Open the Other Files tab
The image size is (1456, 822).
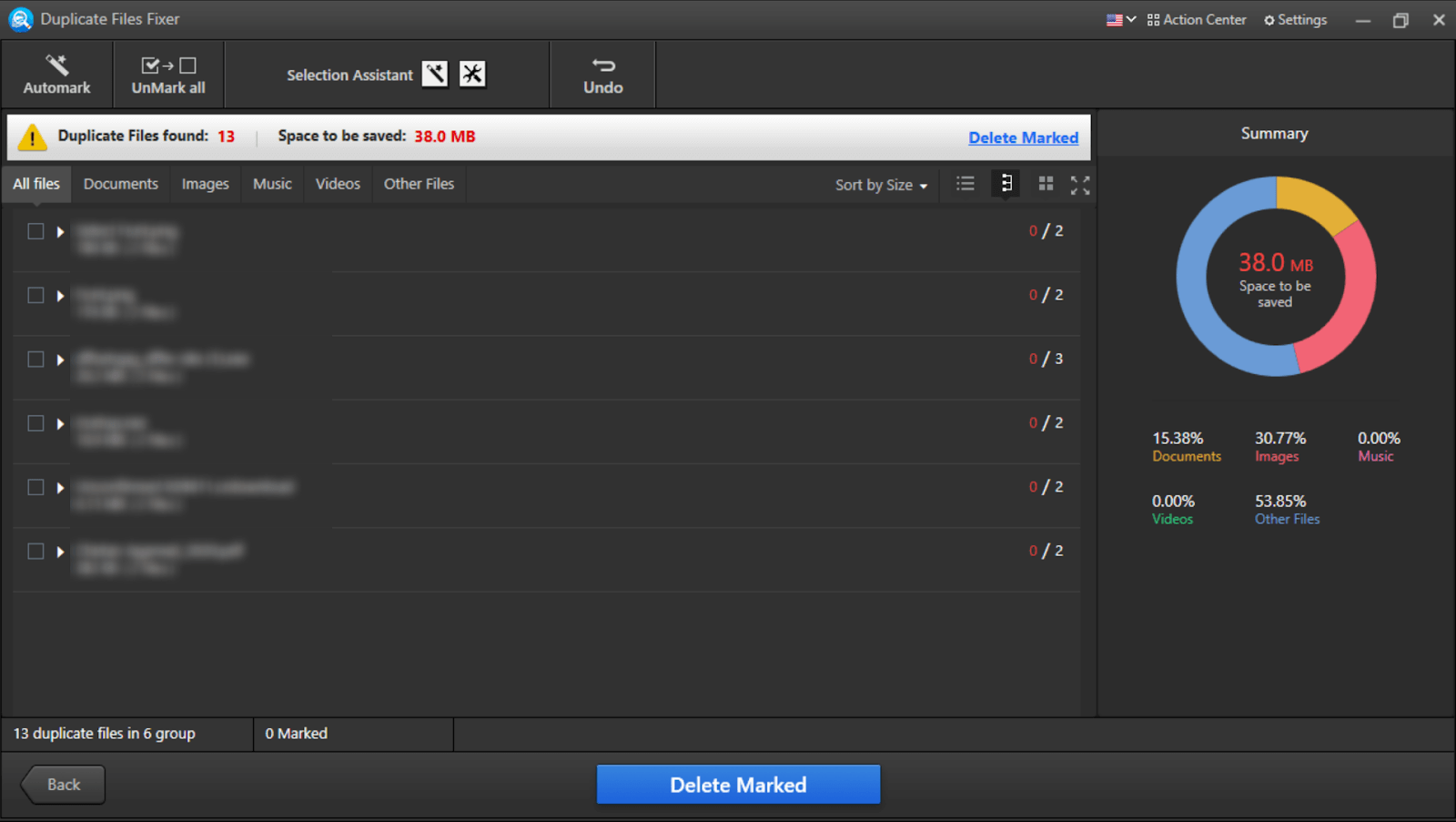(419, 184)
